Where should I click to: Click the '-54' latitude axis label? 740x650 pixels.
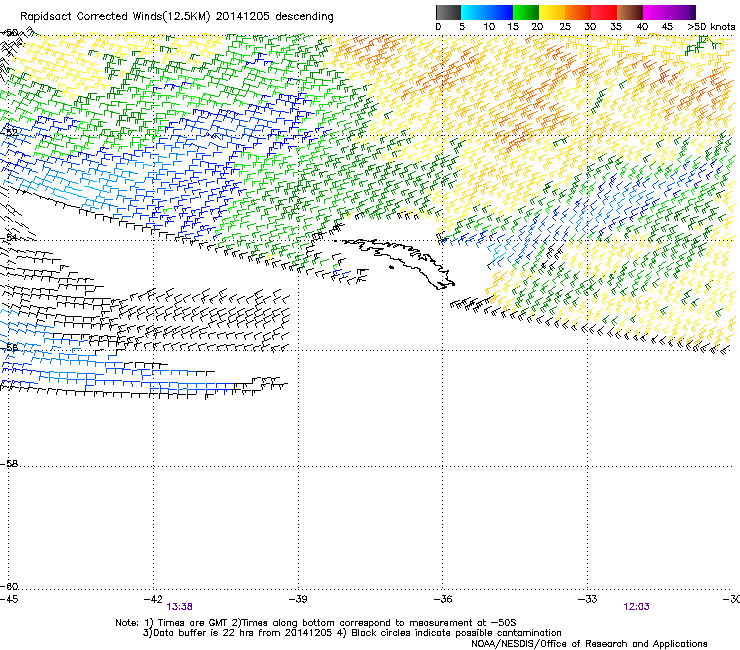pyautogui.click(x=9, y=237)
